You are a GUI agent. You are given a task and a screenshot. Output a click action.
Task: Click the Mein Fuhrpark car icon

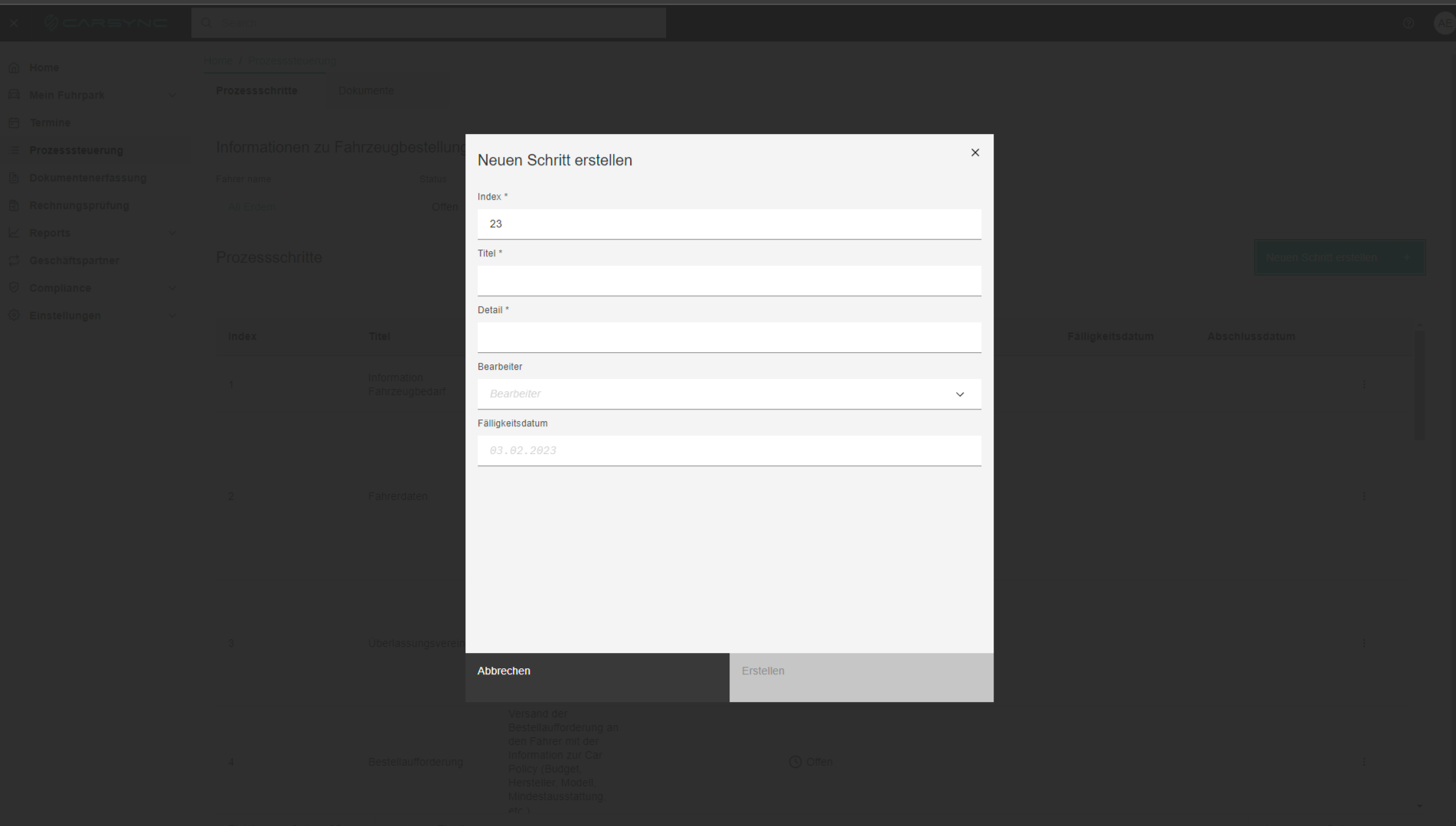[x=14, y=95]
